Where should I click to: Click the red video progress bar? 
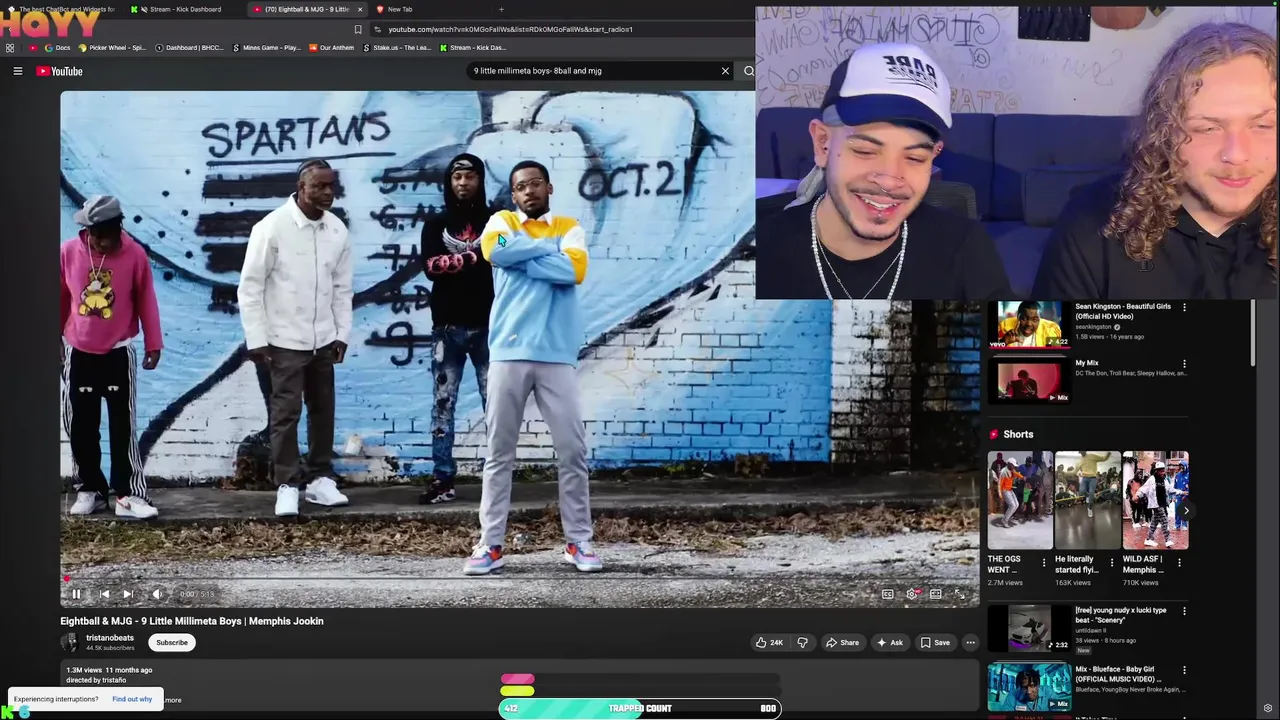tap(520, 579)
